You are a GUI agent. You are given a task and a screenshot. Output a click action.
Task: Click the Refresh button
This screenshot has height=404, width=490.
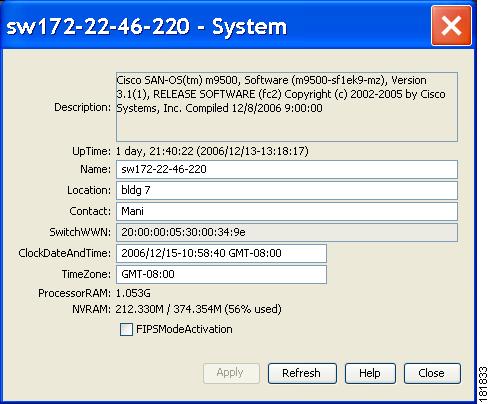click(302, 373)
